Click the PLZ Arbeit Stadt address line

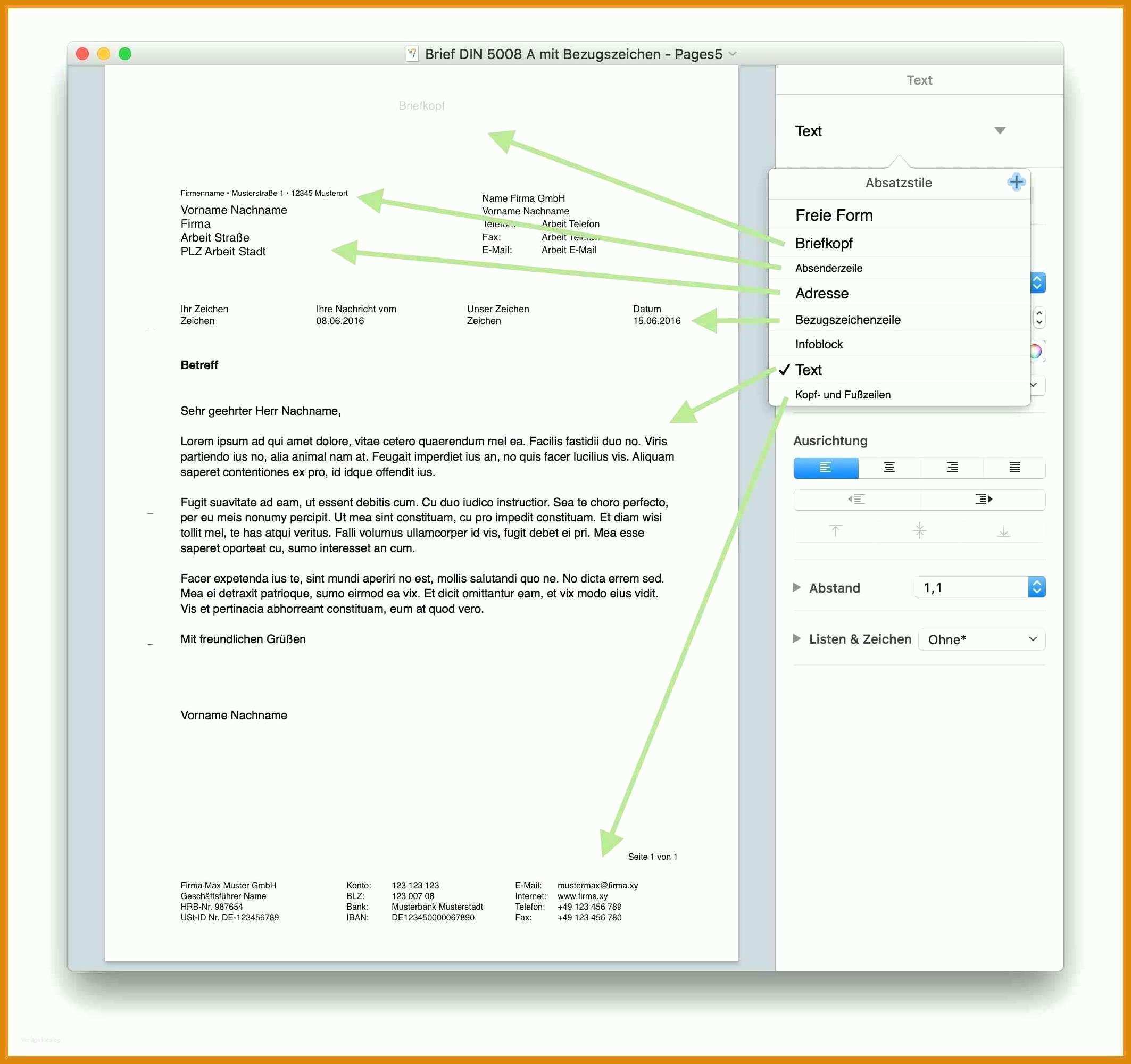(x=223, y=252)
